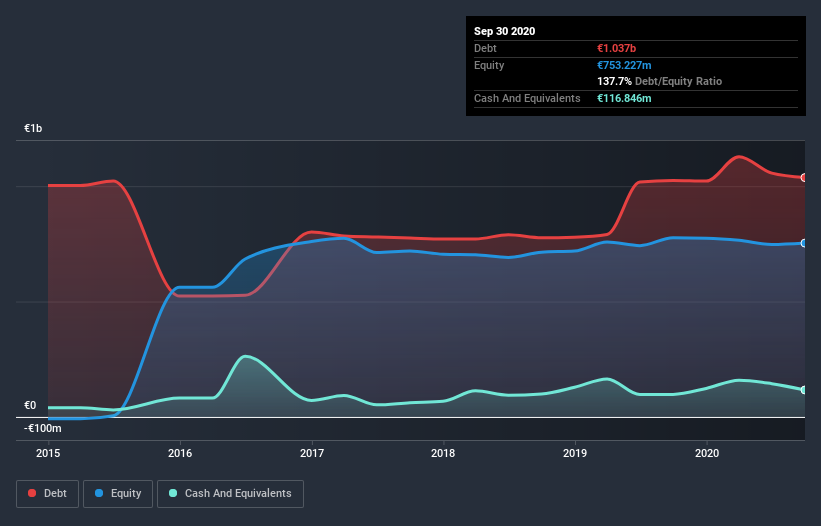This screenshot has height=526, width=821.
Task: Click the 137.7% Debt/Equity Ratio text
Action: pyautogui.click(x=660, y=82)
